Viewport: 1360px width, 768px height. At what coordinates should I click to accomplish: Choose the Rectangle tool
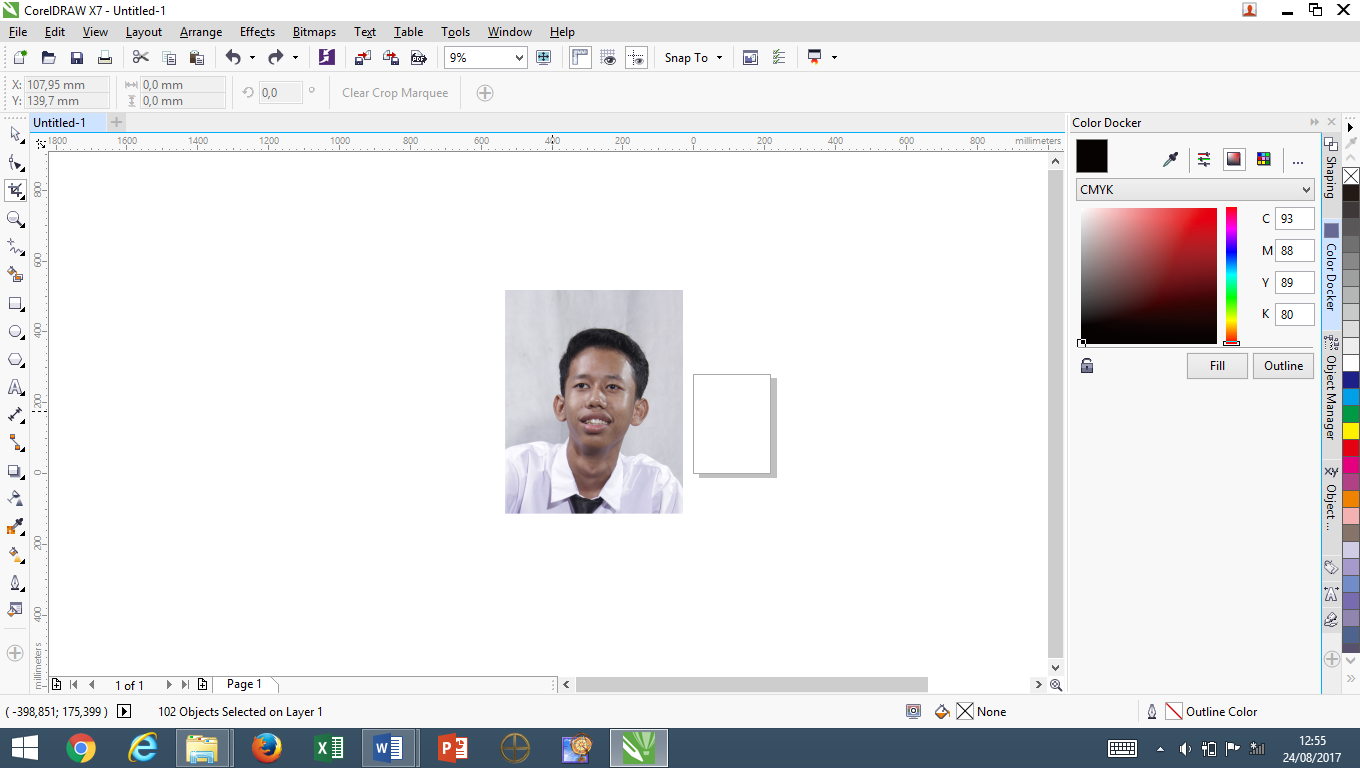15,303
